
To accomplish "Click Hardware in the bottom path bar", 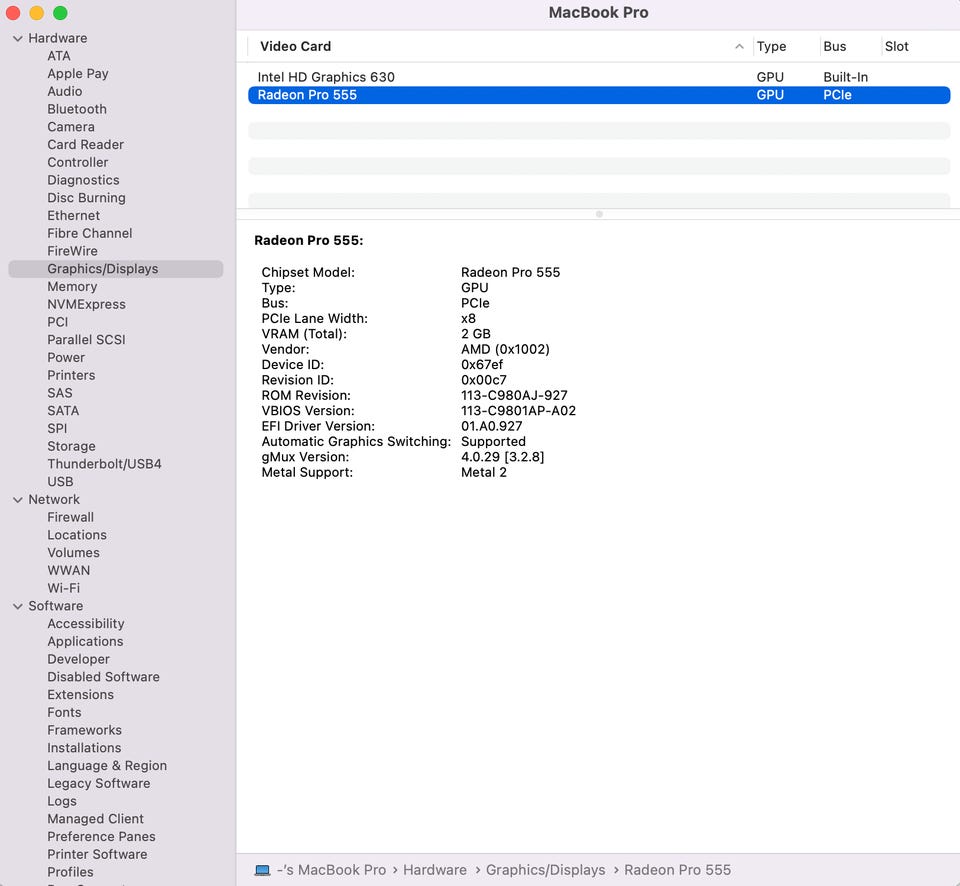I will click(x=435, y=870).
